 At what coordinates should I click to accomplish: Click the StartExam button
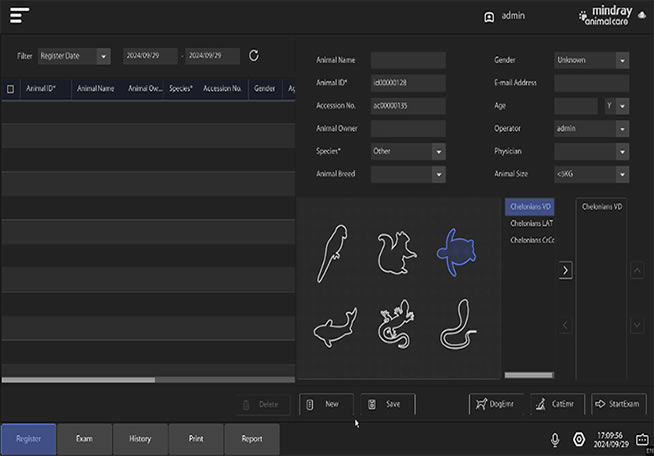[617, 404]
